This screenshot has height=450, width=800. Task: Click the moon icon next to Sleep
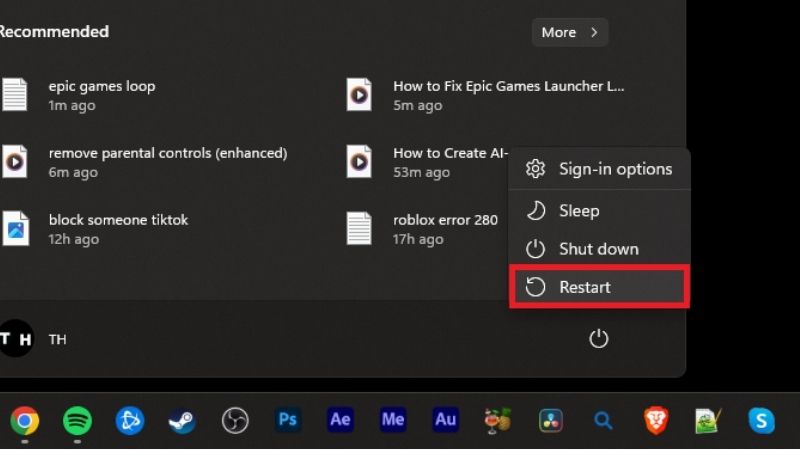click(535, 211)
